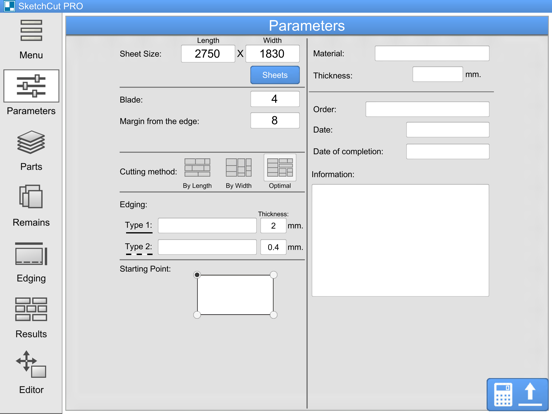Image resolution: width=552 pixels, height=414 pixels.
Task: Go to the Edging section
Action: [31, 262]
